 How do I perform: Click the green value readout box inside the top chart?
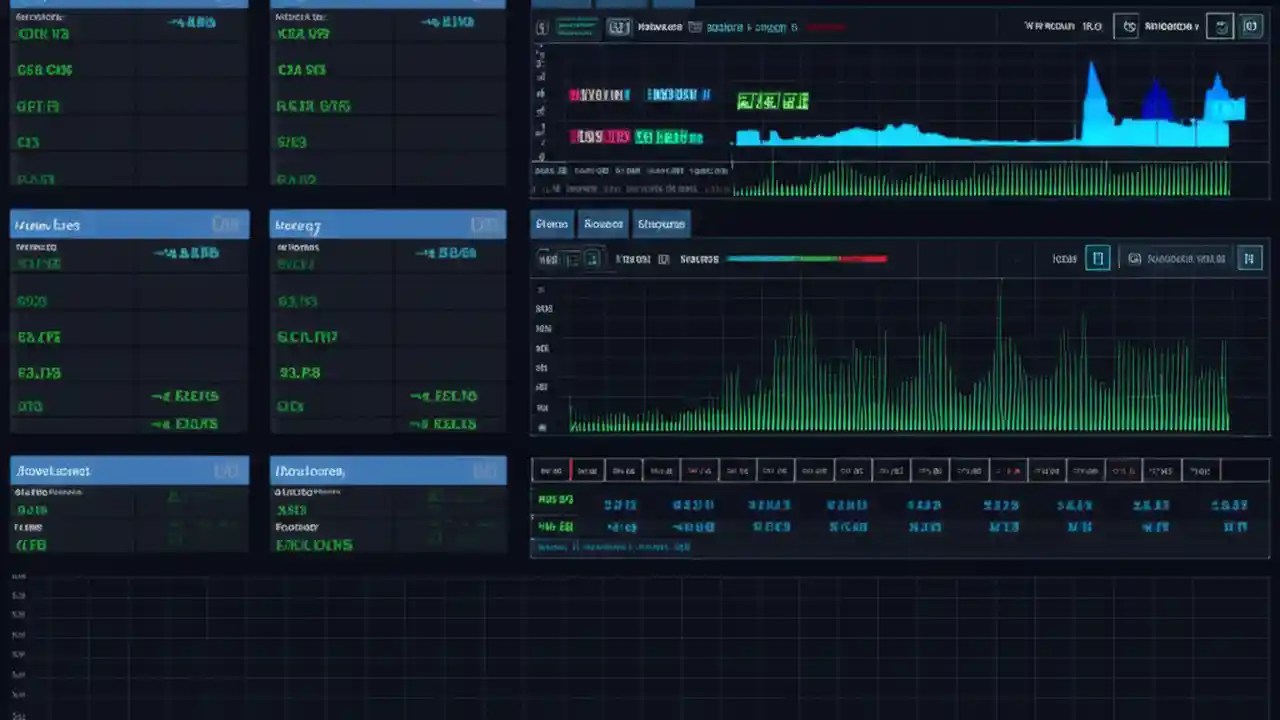tap(773, 101)
